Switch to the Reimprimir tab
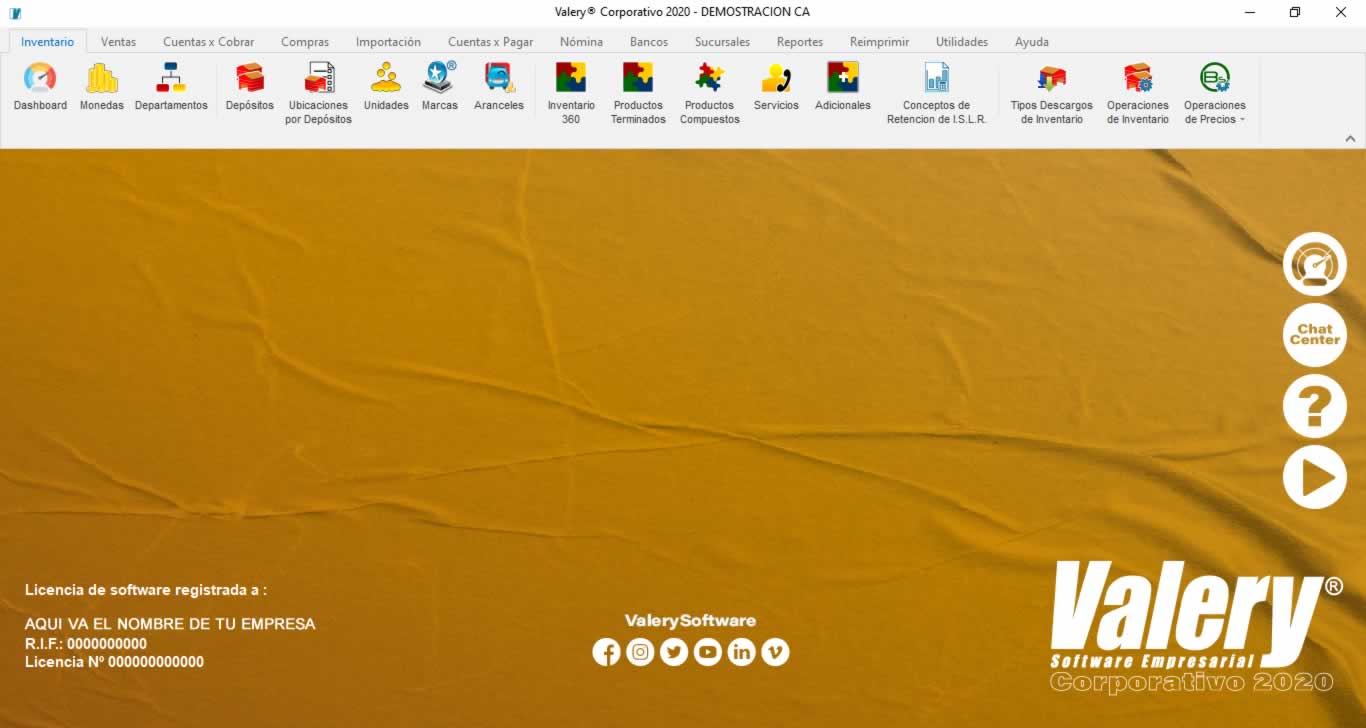Screen dimensions: 1366x728 [x=880, y=42]
